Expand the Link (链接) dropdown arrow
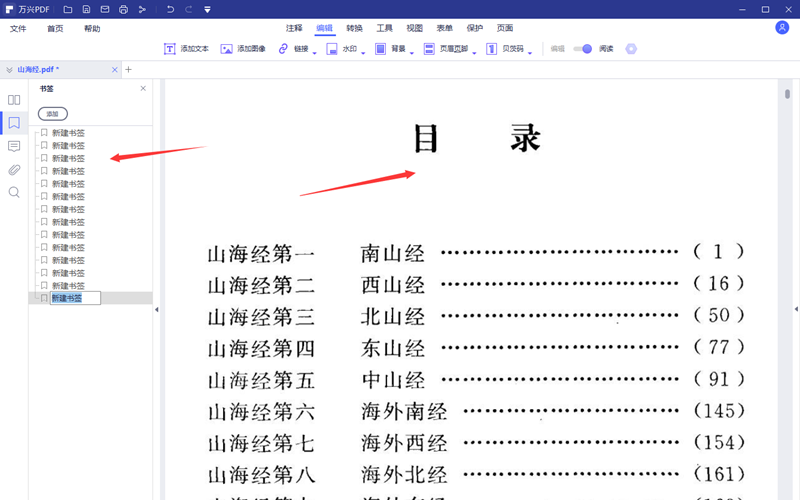Image resolution: width=800 pixels, height=500 pixels. pyautogui.click(x=315, y=51)
